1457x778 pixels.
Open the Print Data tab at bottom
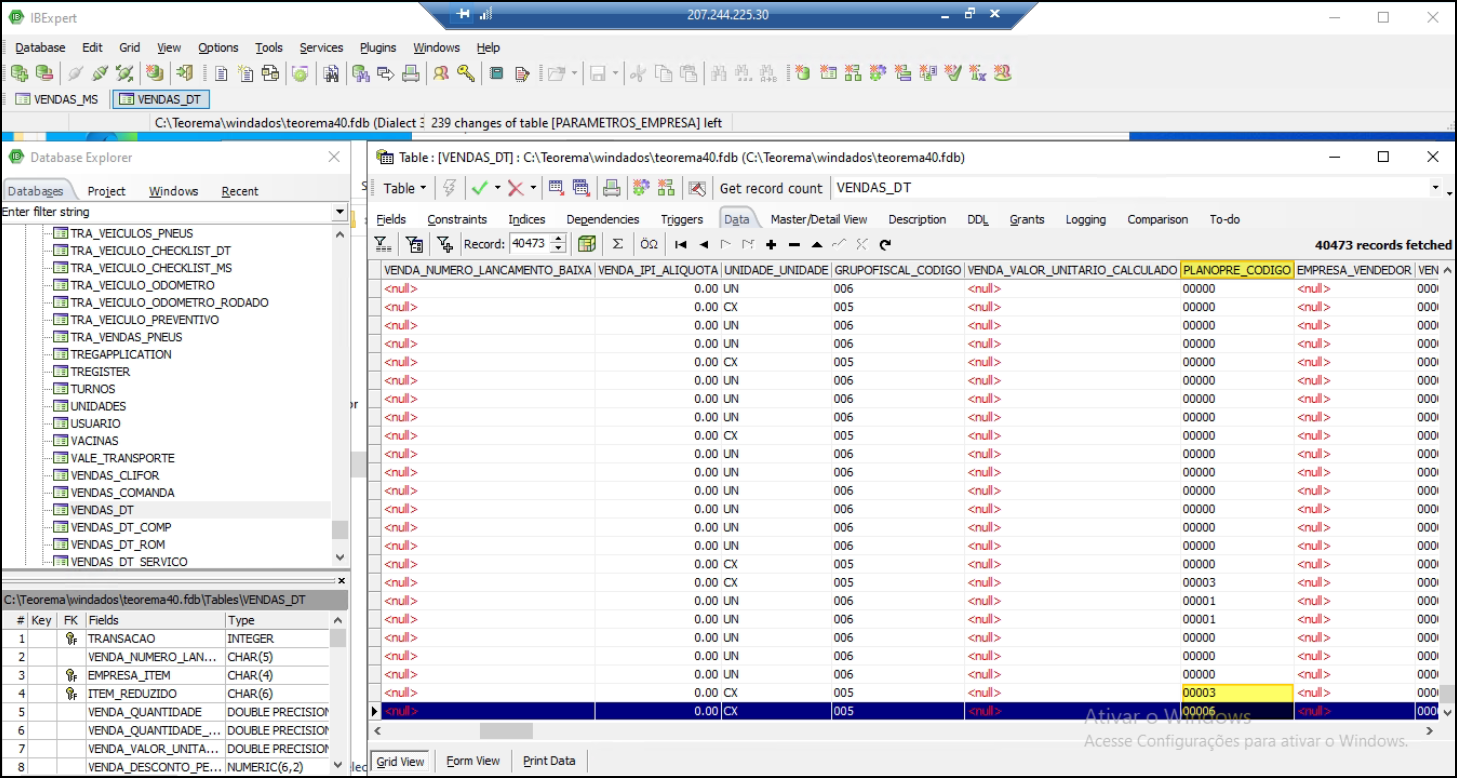pyautogui.click(x=549, y=761)
